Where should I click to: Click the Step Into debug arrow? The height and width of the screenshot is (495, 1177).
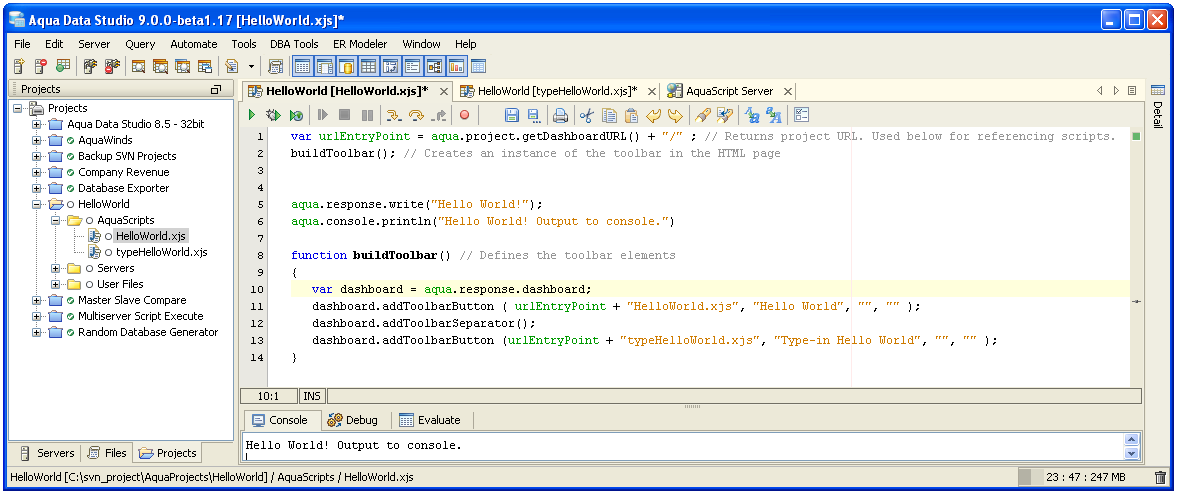tap(393, 115)
